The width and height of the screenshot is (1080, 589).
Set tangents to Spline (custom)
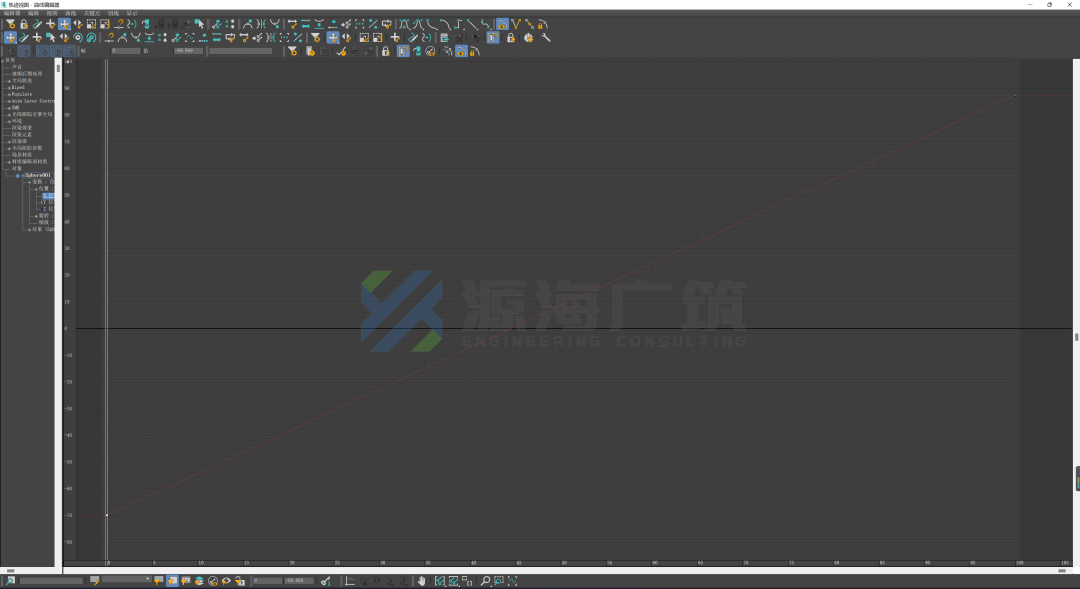418,24
